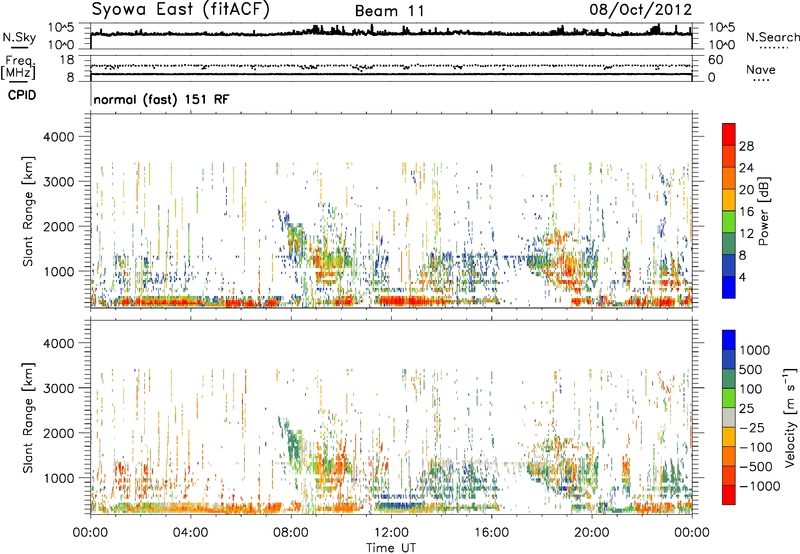Click the '4000' tick on velocity panel

tap(58, 343)
